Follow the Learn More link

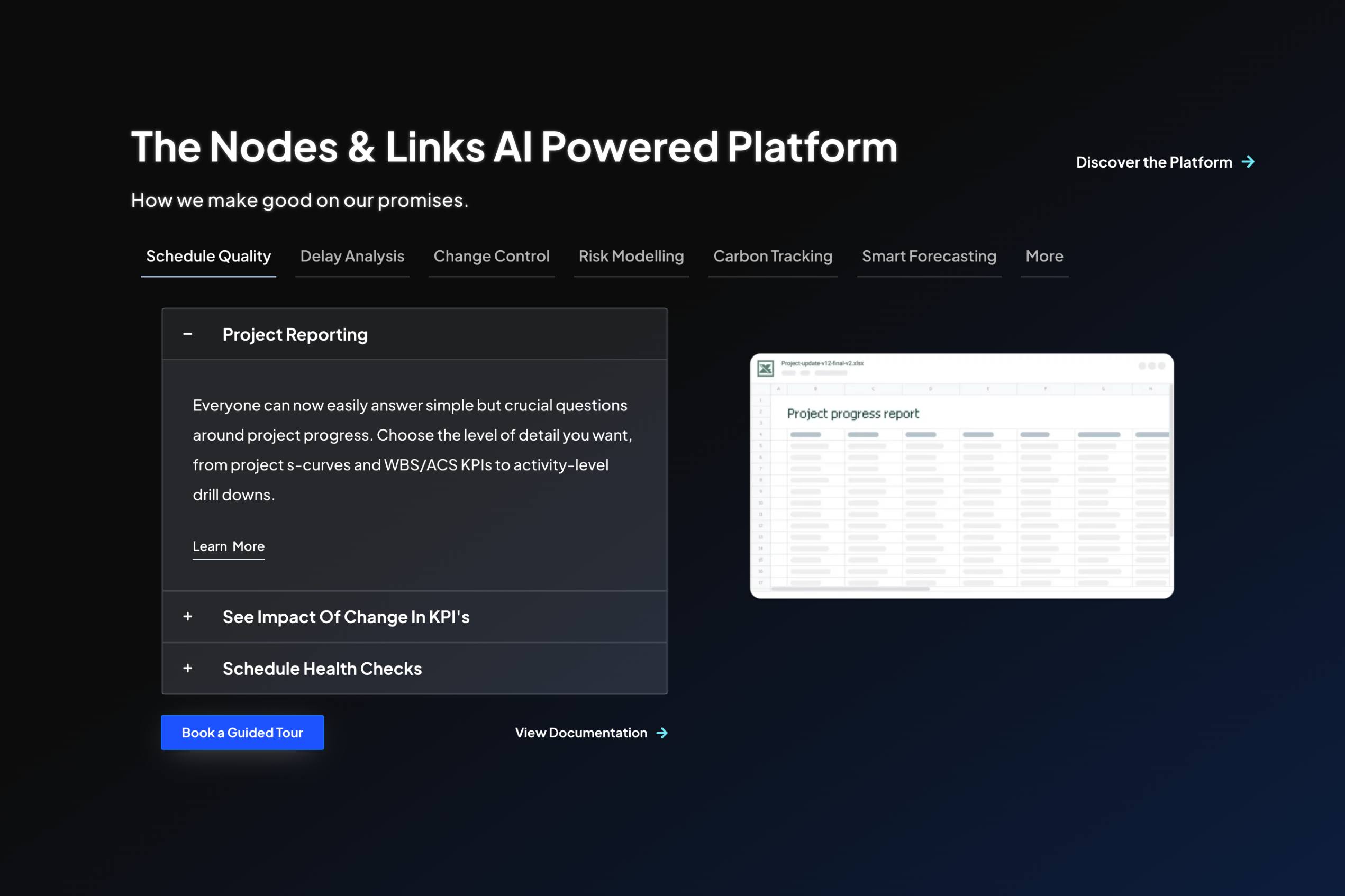229,547
